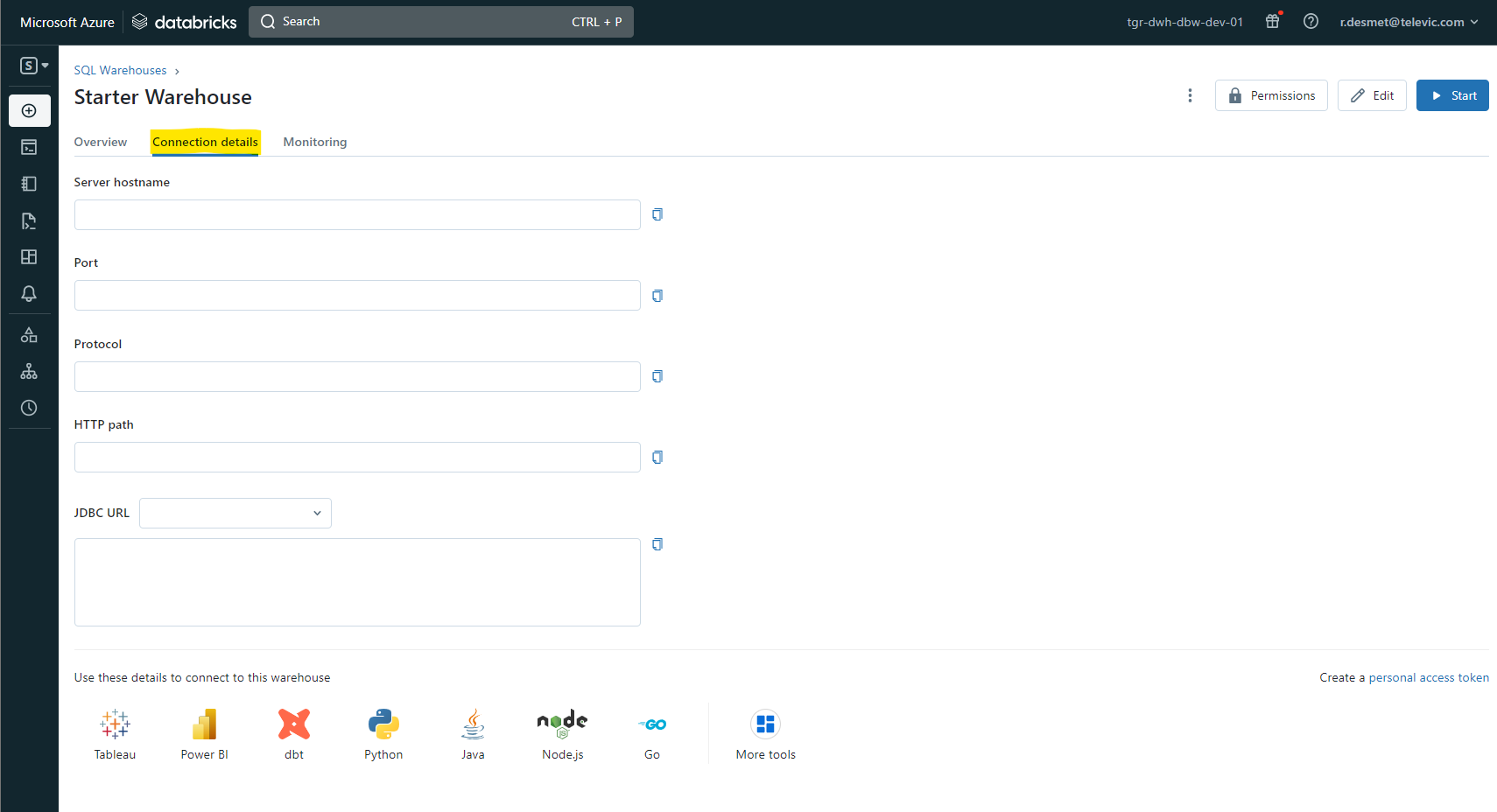Expand the JDBC URL version dropdown
Screen dimensions: 1497x812
coord(235,513)
